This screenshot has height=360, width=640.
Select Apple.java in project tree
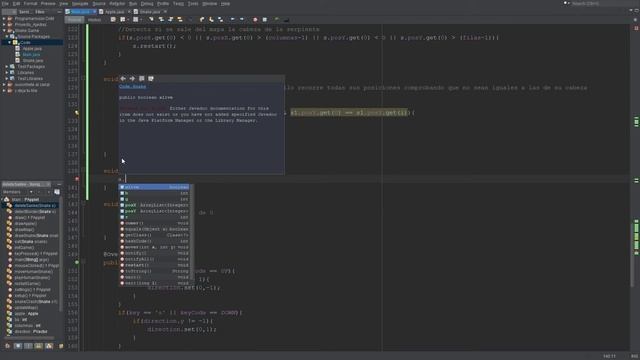click(x=32, y=49)
